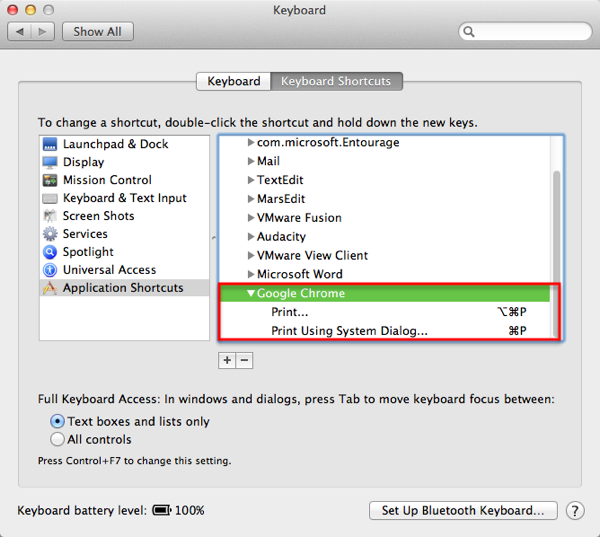Select the Application Shortcuts category
Screen dimensions: 600x537
[x=124, y=288]
